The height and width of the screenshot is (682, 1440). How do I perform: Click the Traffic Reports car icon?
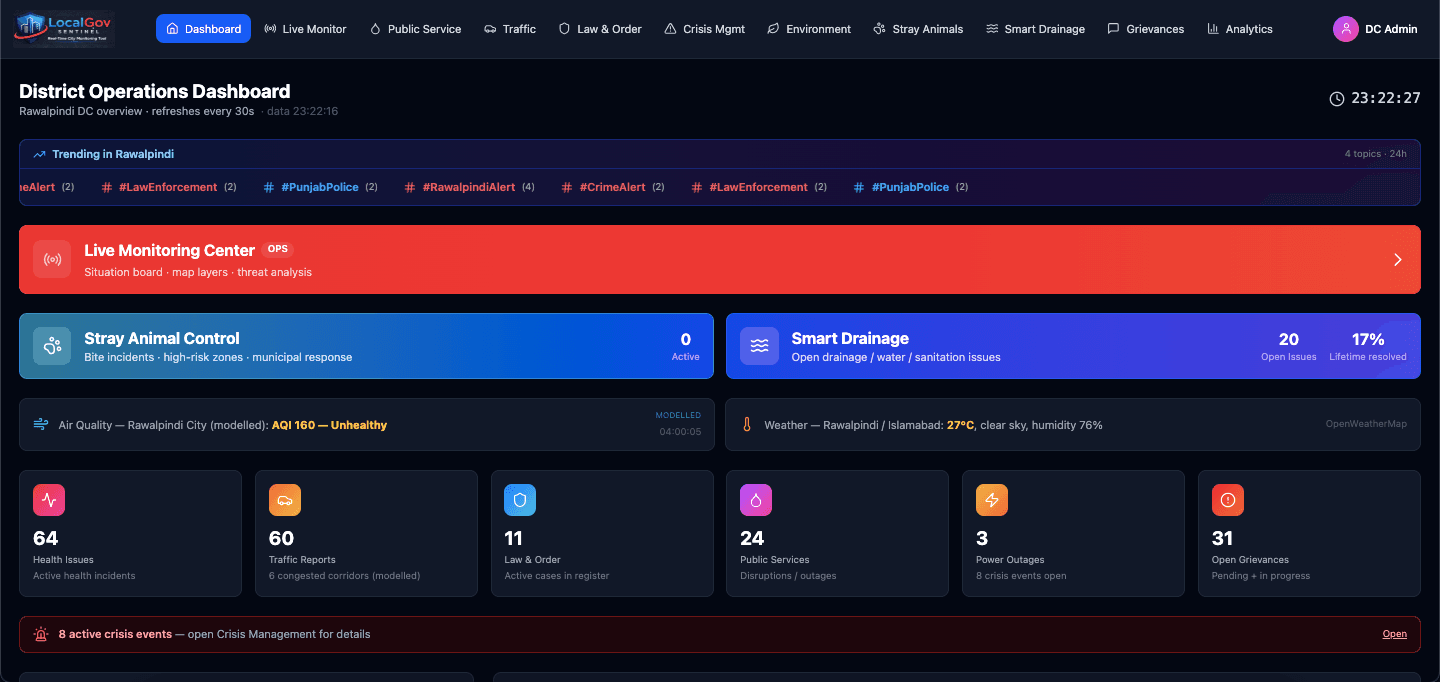(x=285, y=500)
